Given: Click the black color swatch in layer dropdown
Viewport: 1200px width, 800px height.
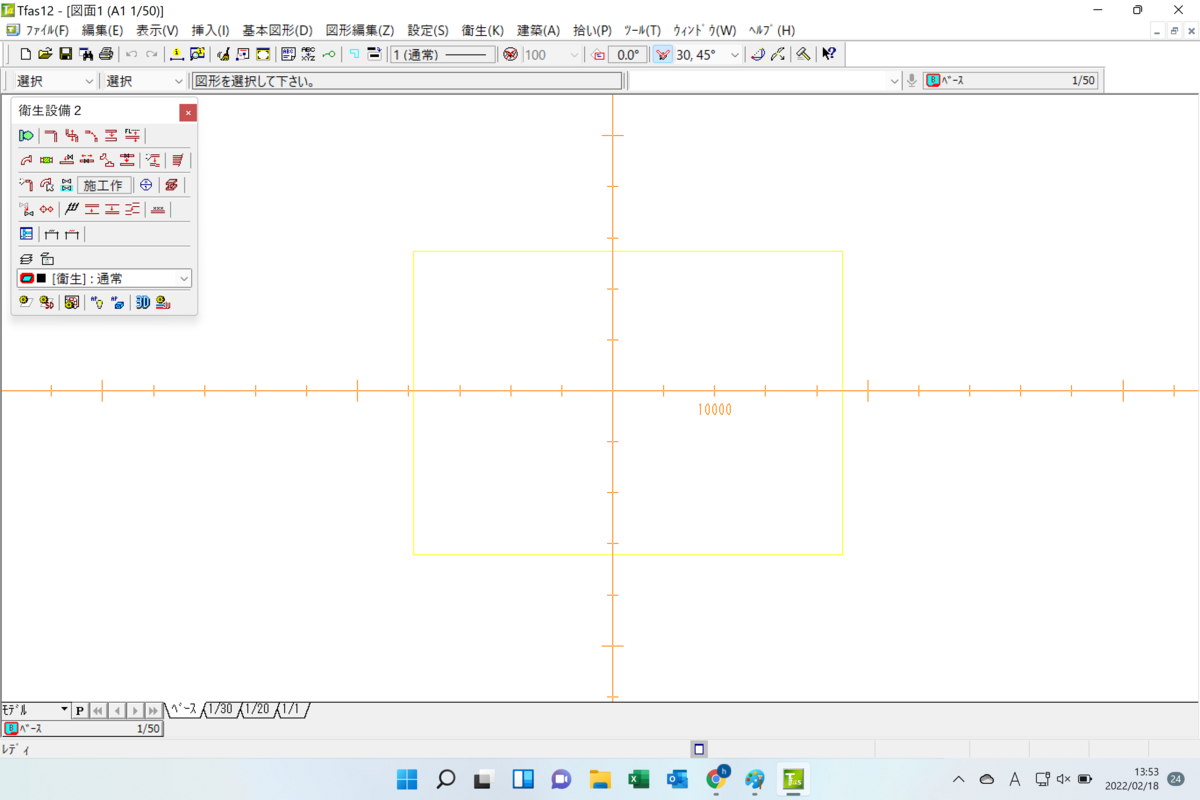Looking at the screenshot, I should 41,278.
